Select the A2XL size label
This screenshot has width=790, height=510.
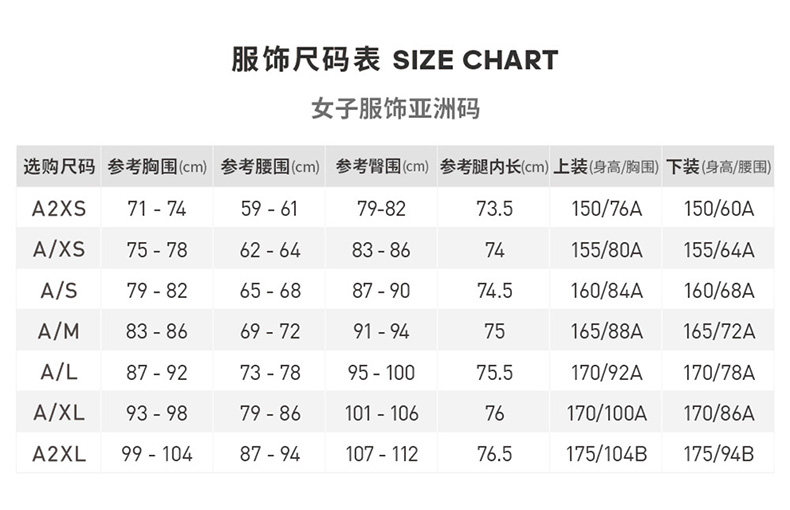click(59, 454)
